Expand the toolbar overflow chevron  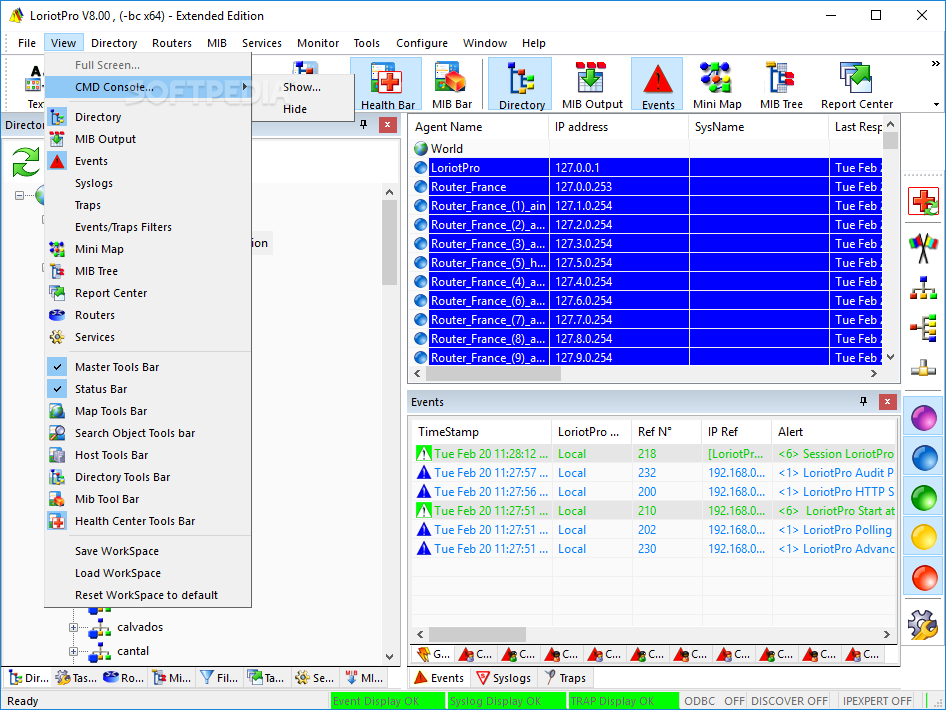(935, 63)
